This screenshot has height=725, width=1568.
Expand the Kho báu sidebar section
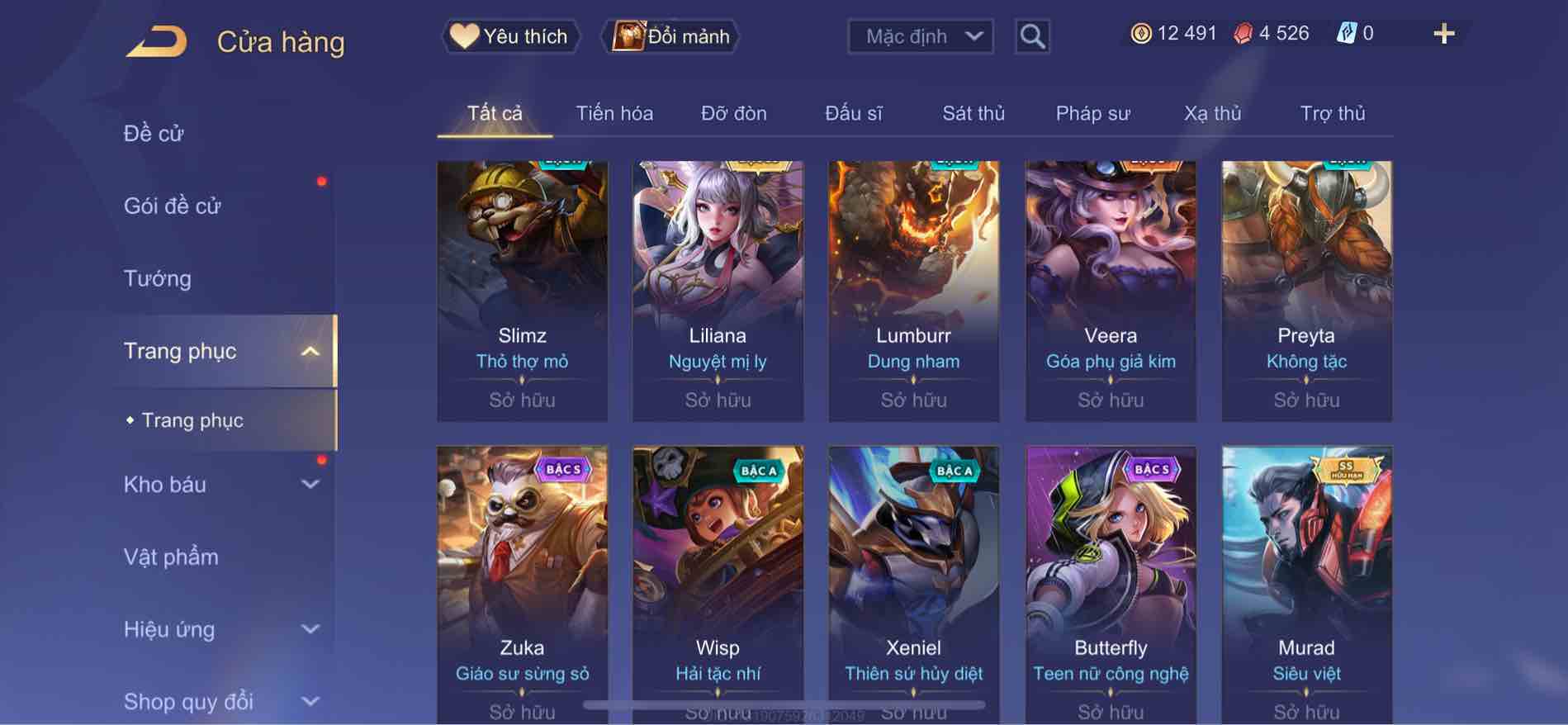tap(310, 485)
